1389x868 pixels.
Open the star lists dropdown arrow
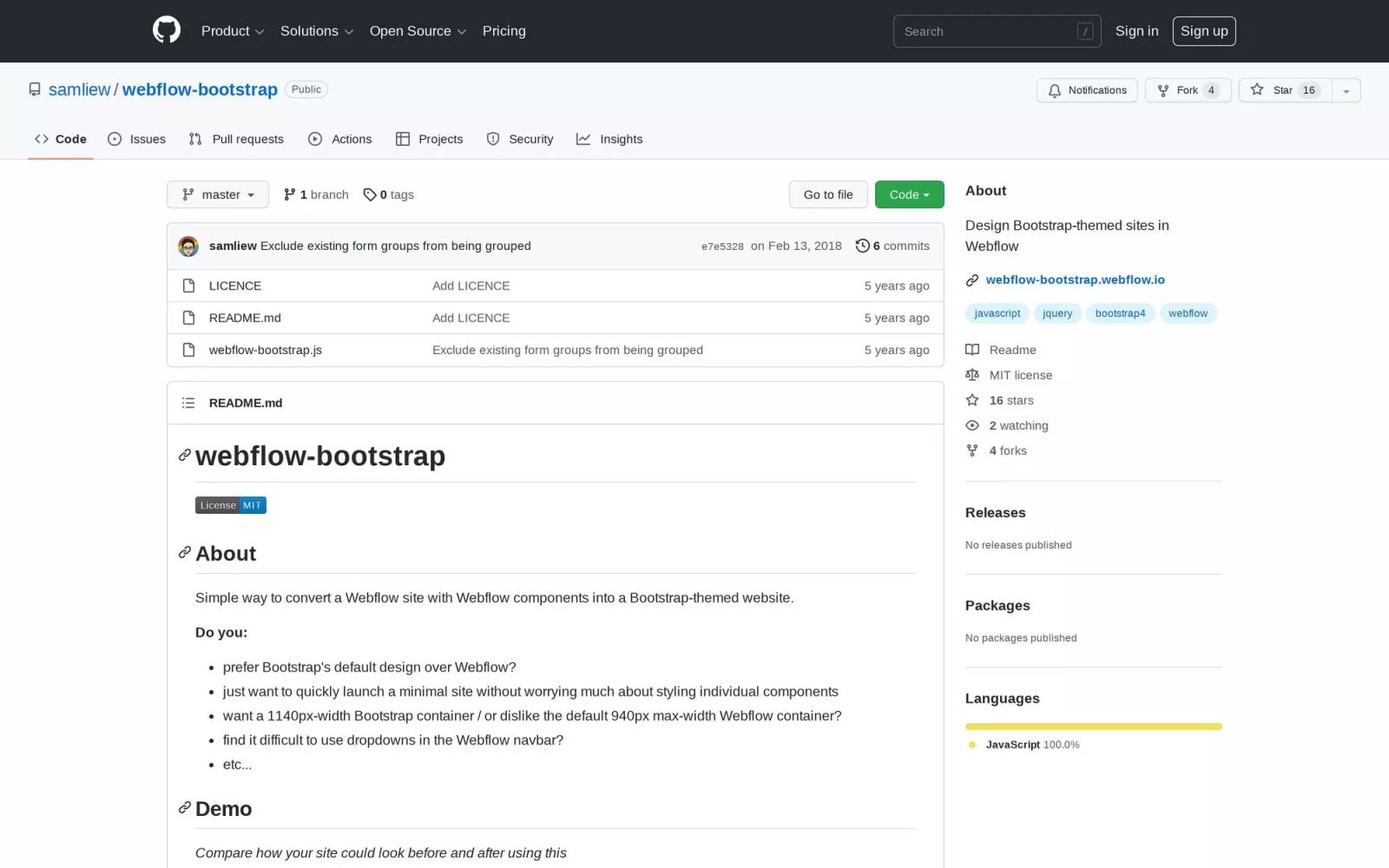pos(1346,90)
